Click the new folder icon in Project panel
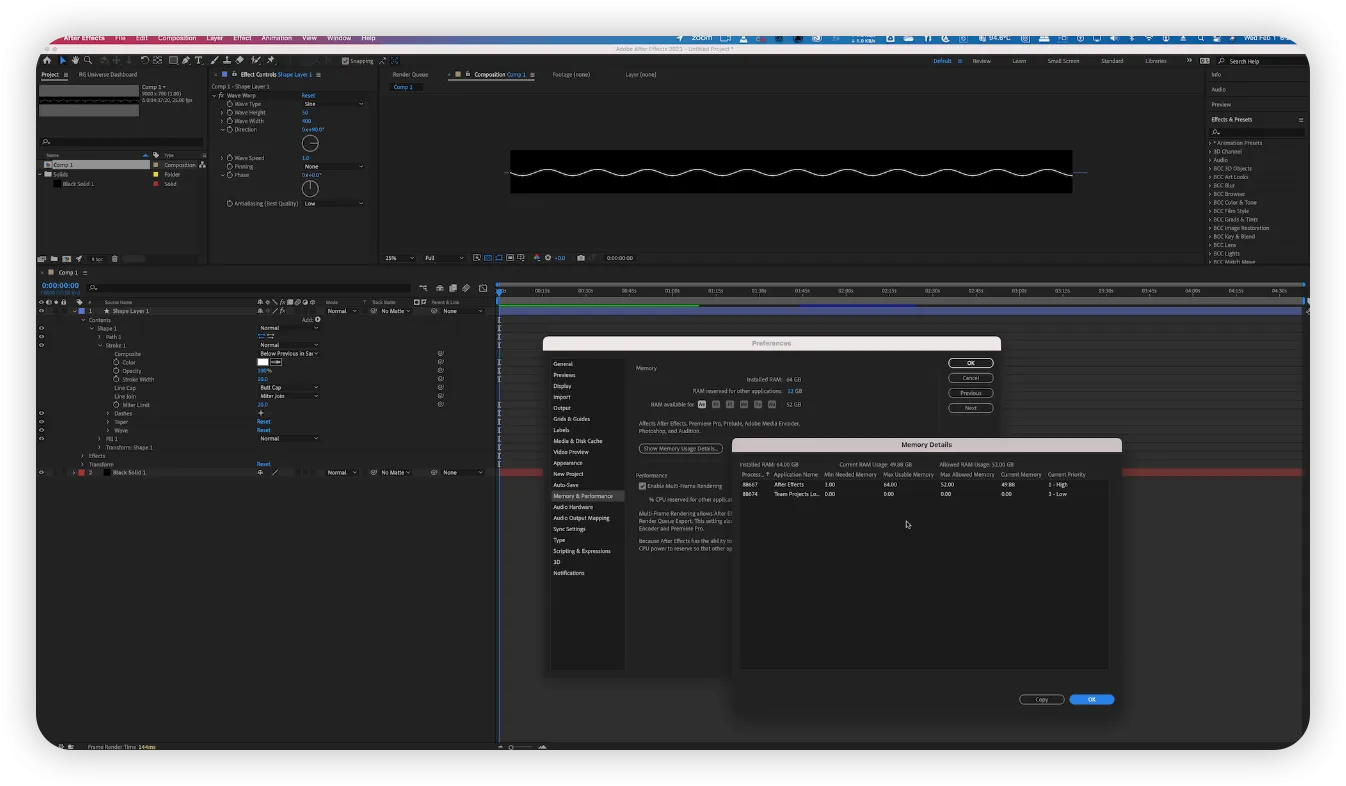 pos(54,259)
